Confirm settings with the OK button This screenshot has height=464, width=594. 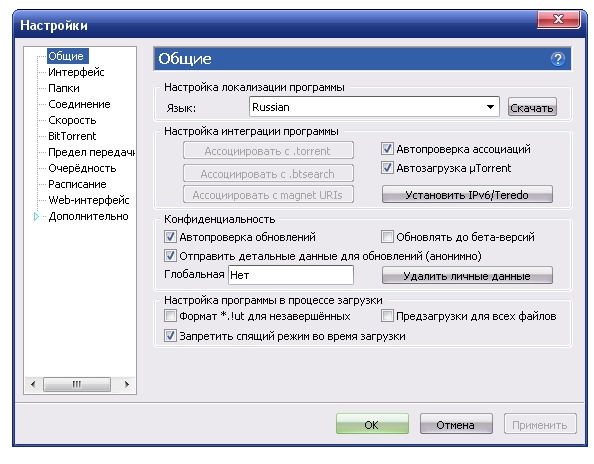click(x=372, y=424)
